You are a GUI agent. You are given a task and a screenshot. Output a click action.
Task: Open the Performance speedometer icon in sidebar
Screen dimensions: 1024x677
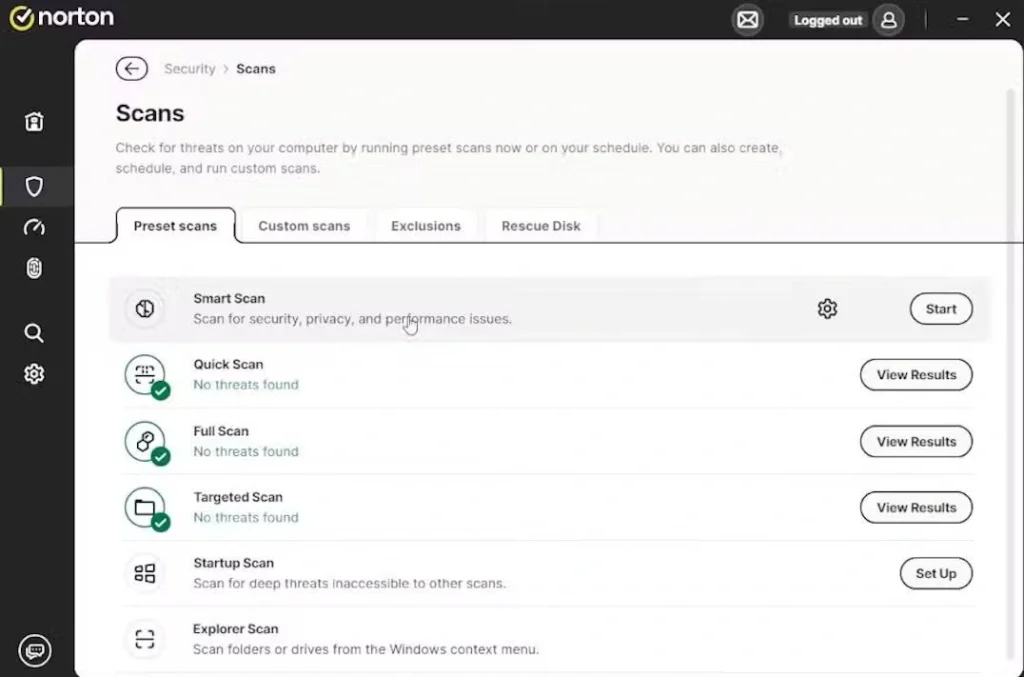coord(34,228)
